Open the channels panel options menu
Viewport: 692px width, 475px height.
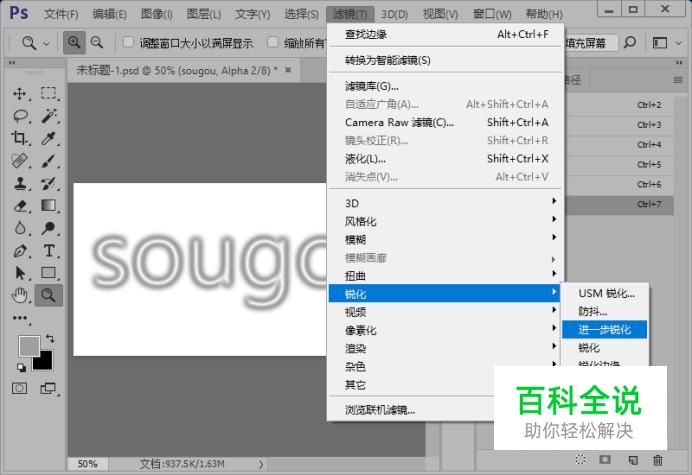coord(678,80)
